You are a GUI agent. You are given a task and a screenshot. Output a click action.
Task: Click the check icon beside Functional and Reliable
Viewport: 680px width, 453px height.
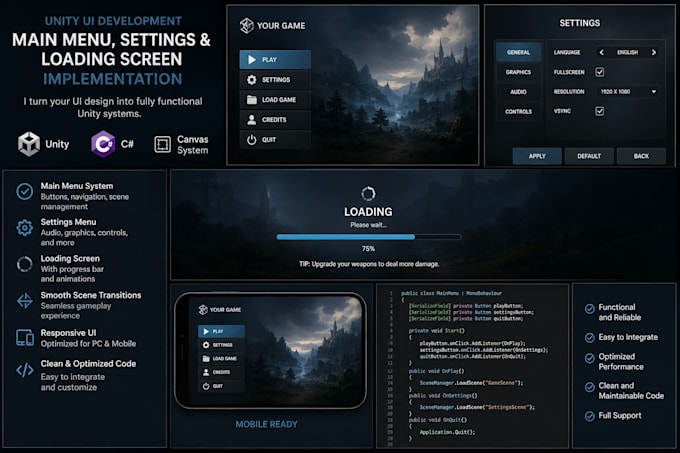[x=590, y=309]
